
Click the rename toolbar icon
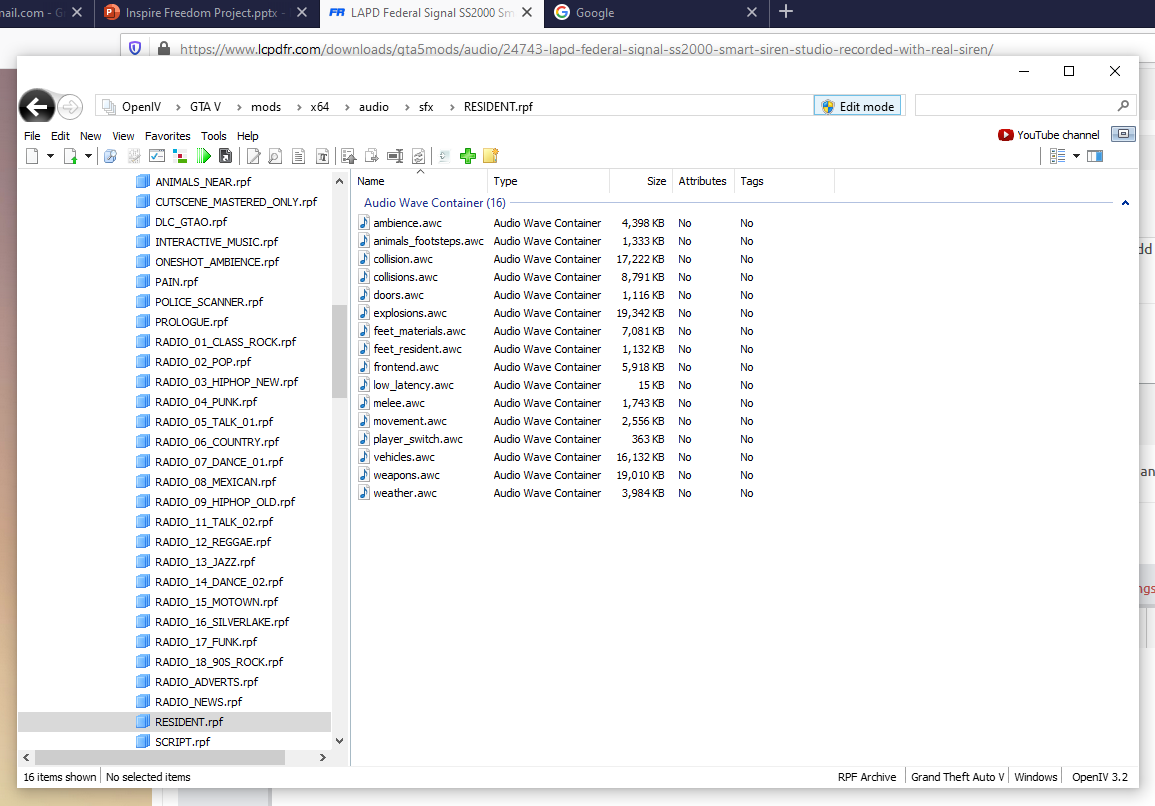(395, 156)
